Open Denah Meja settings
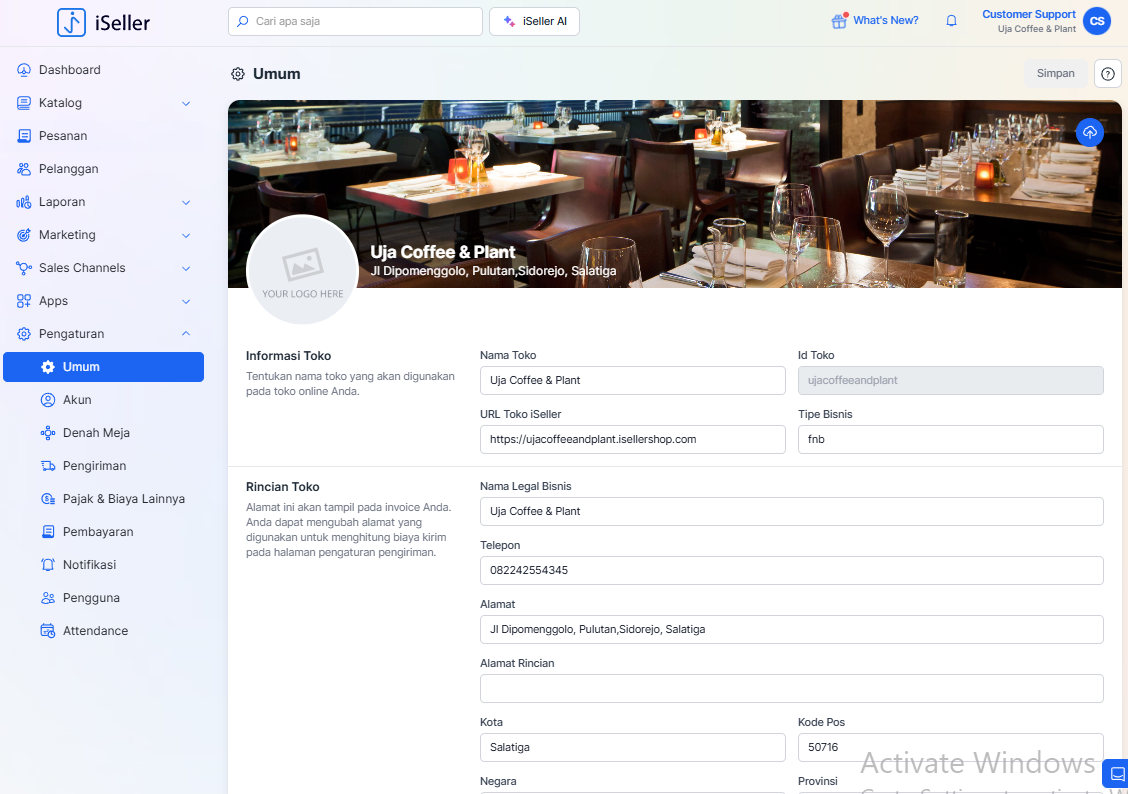 point(96,433)
